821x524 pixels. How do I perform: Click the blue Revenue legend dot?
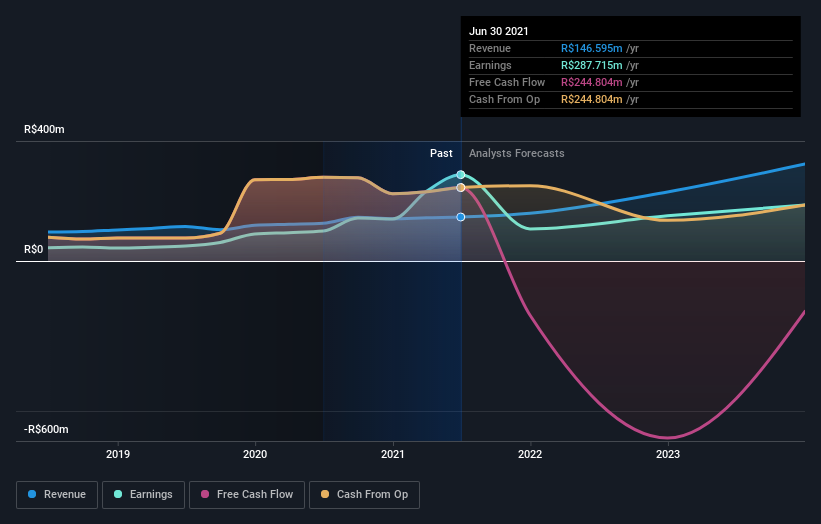point(32,494)
